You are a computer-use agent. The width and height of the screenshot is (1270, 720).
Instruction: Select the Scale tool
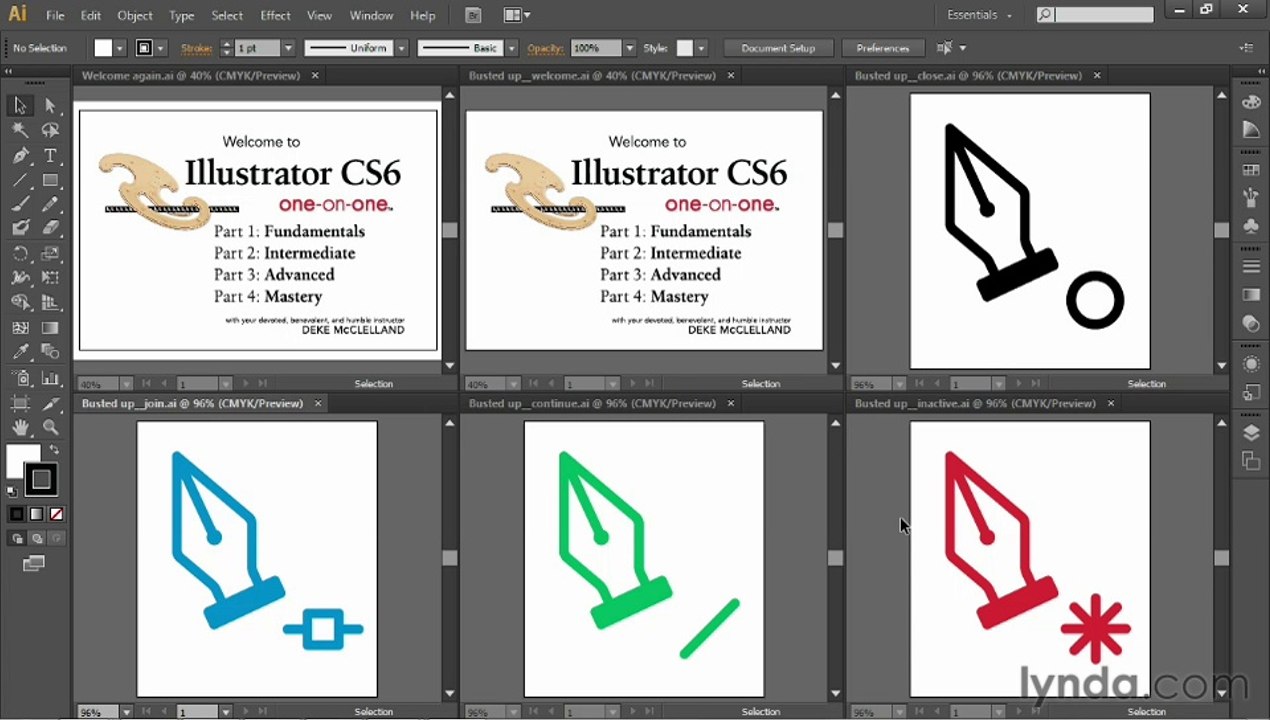[50, 254]
